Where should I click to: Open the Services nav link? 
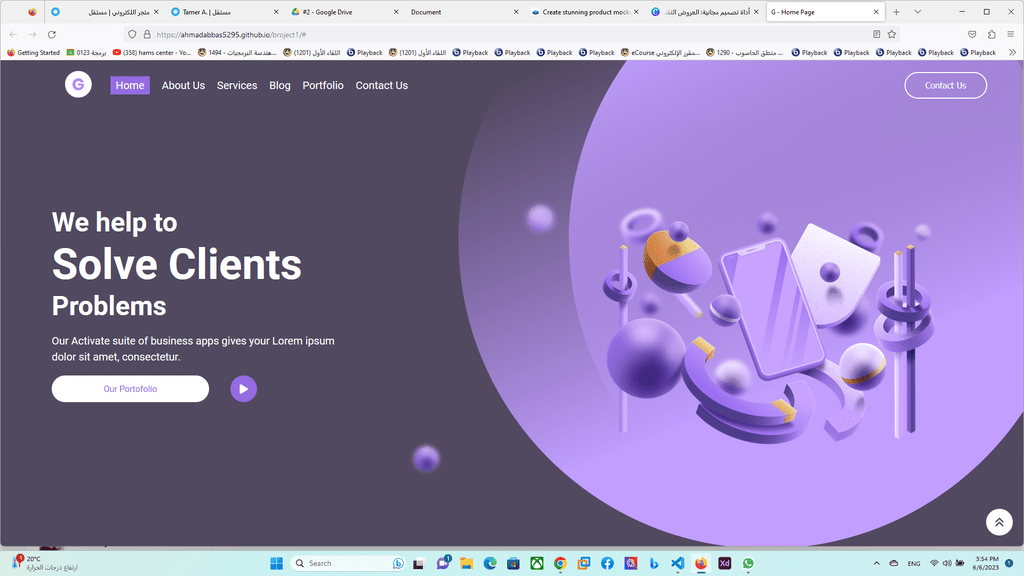237,86
